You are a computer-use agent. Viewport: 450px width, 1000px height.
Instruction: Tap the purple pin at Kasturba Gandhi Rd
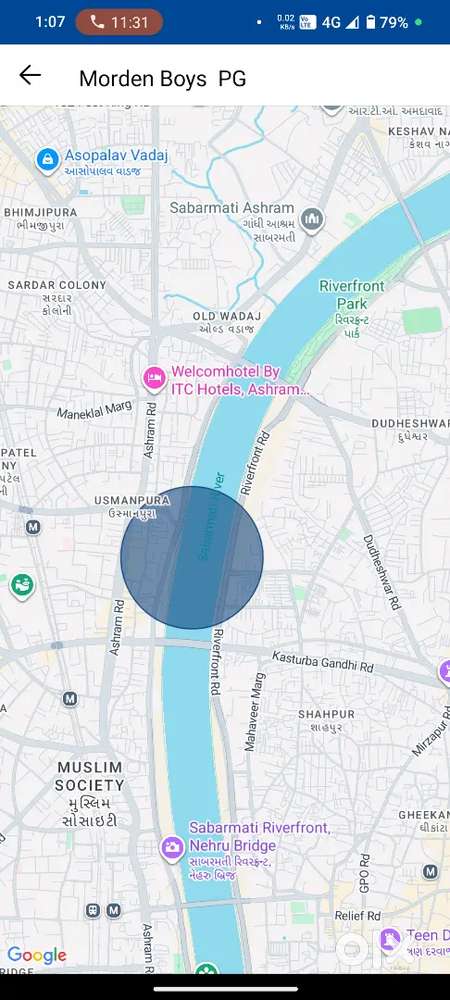click(446, 672)
